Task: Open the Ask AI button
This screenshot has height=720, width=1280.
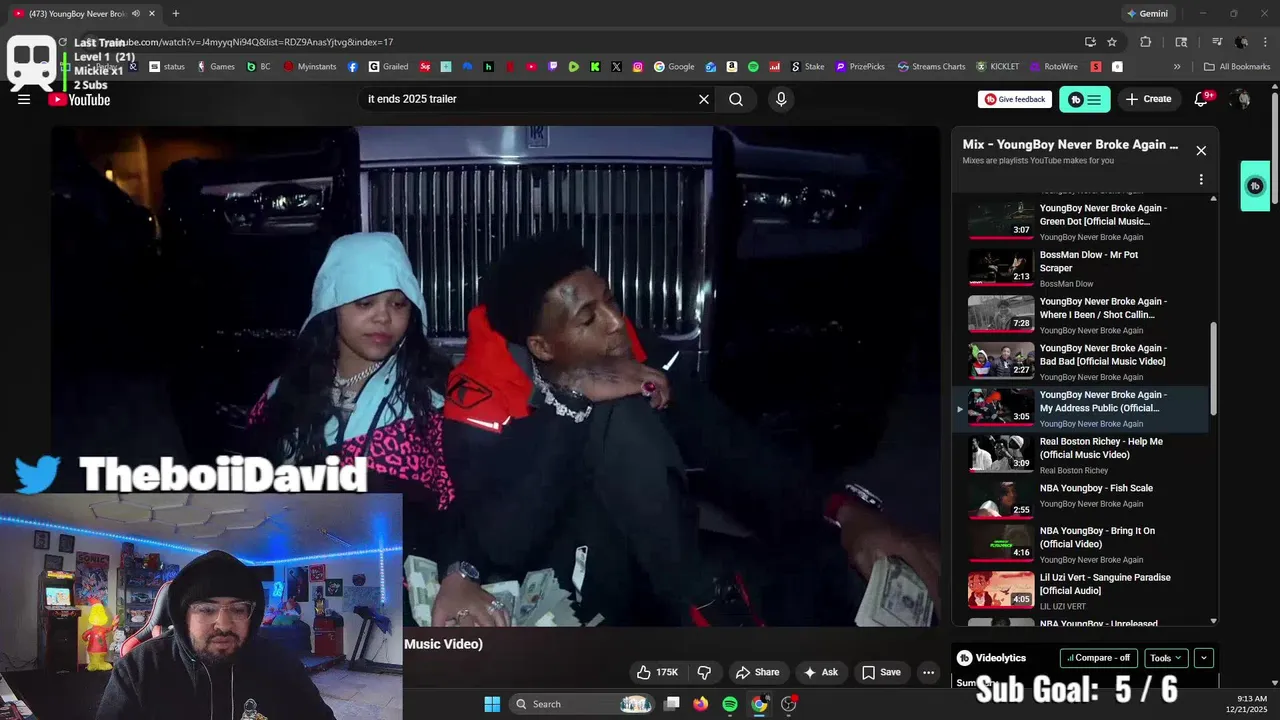Action: 820,672
